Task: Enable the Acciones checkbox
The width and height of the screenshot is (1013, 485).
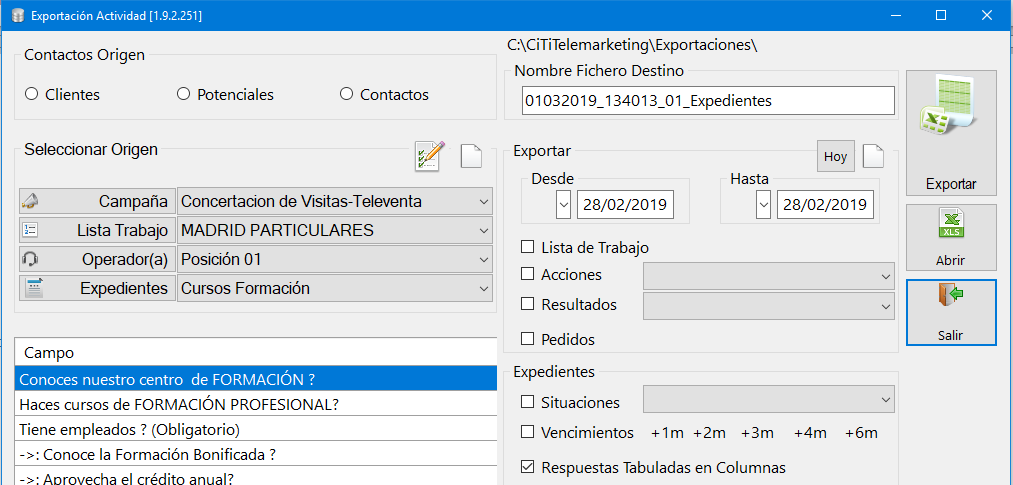Action: click(x=528, y=274)
